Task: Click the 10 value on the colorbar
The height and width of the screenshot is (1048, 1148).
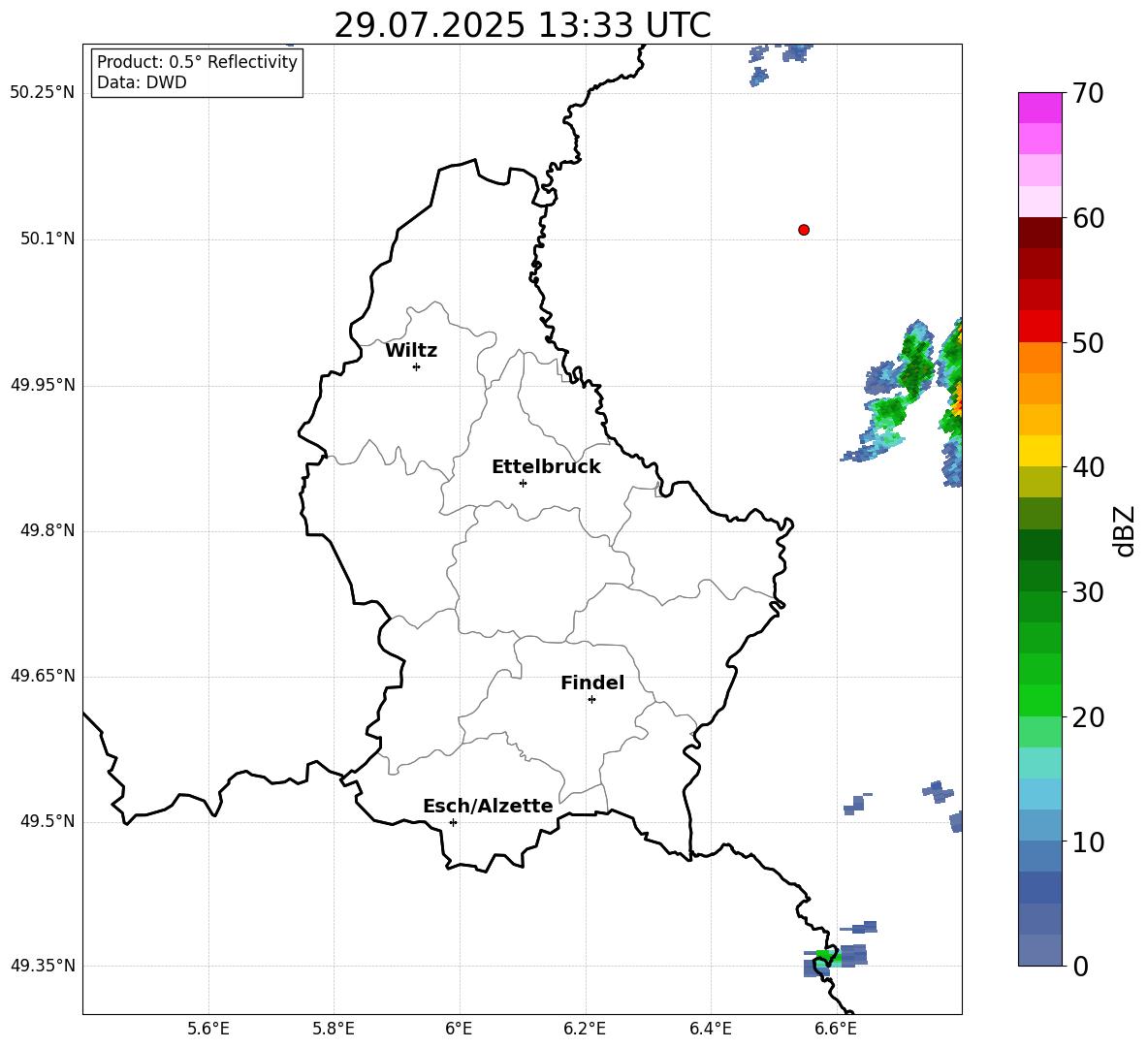Action: [1088, 842]
